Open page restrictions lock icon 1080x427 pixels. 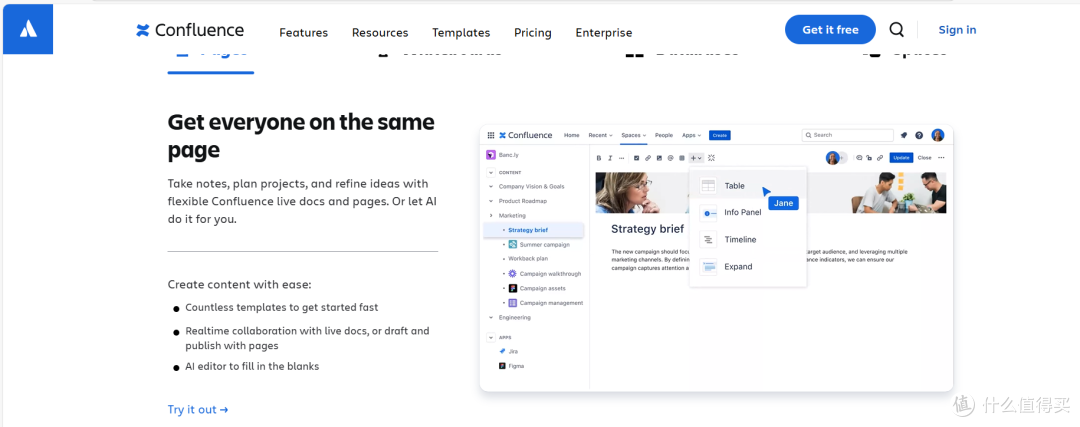tap(869, 158)
